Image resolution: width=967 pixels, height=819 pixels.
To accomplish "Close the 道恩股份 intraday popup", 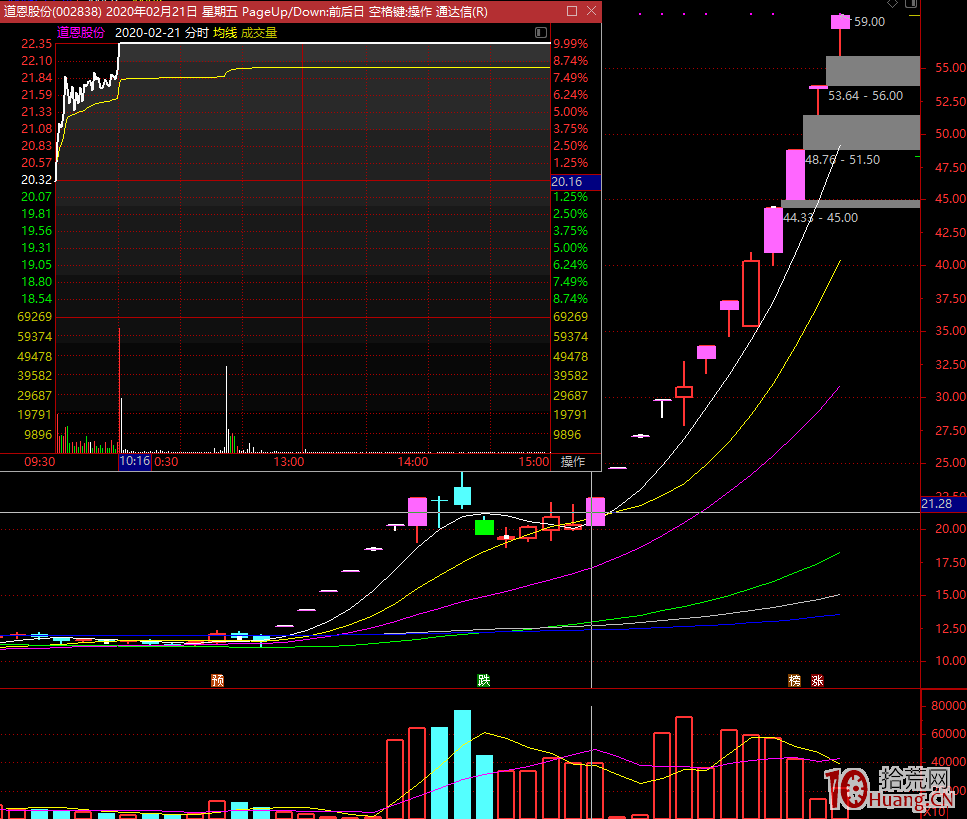I will pyautogui.click(x=591, y=11).
